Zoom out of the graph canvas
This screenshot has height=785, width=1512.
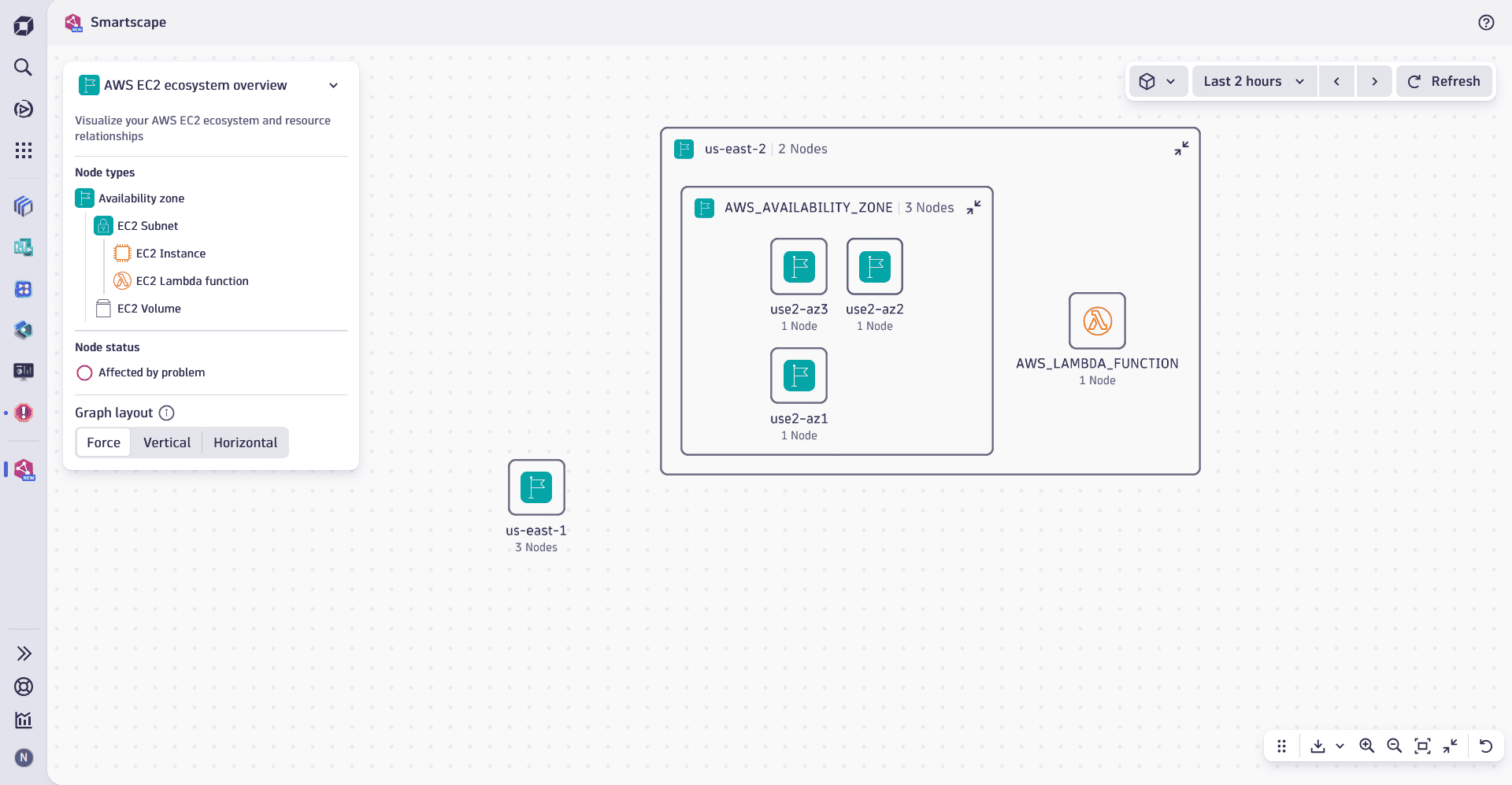pos(1395,746)
